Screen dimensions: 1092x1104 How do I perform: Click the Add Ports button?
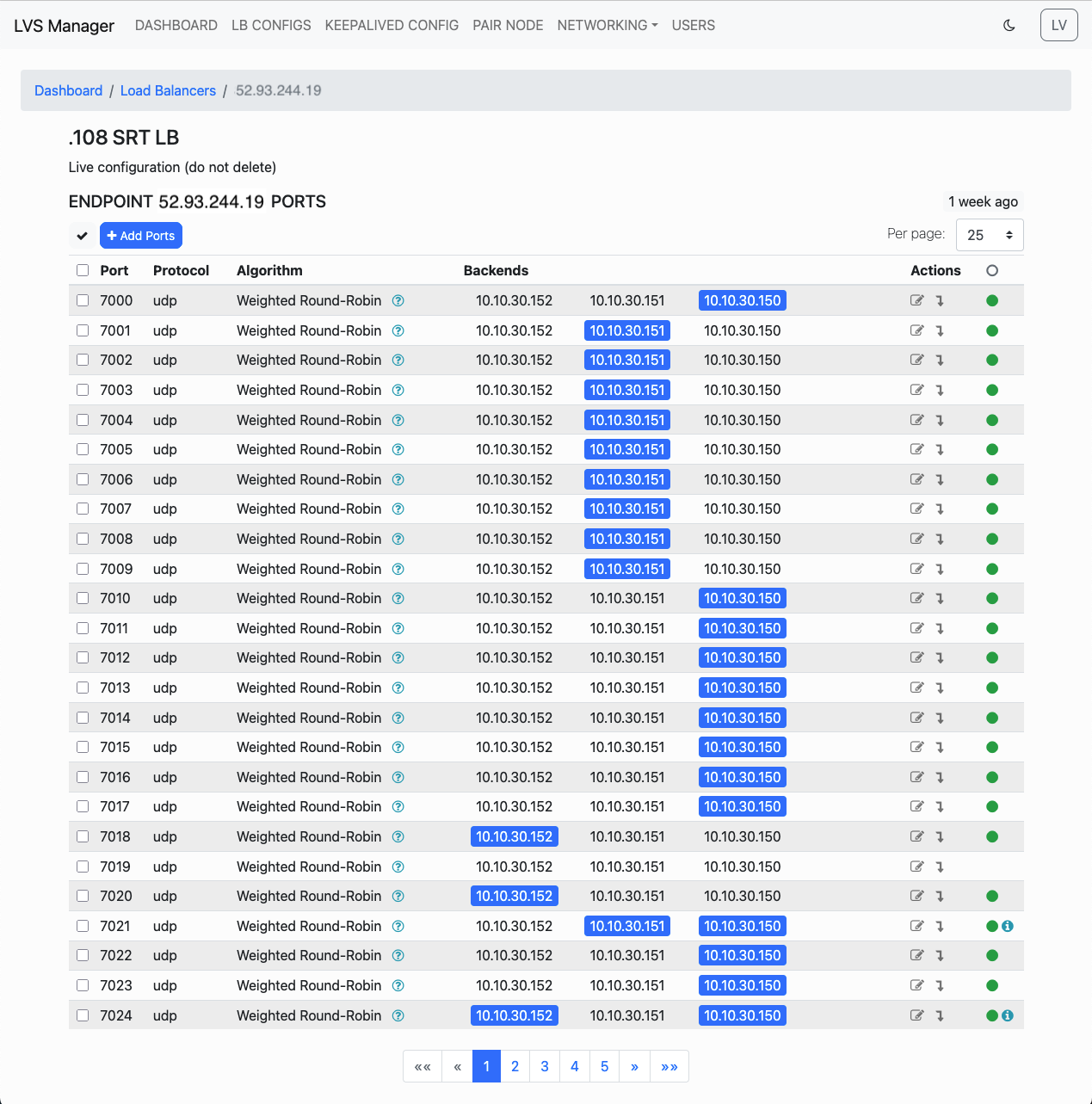141,235
